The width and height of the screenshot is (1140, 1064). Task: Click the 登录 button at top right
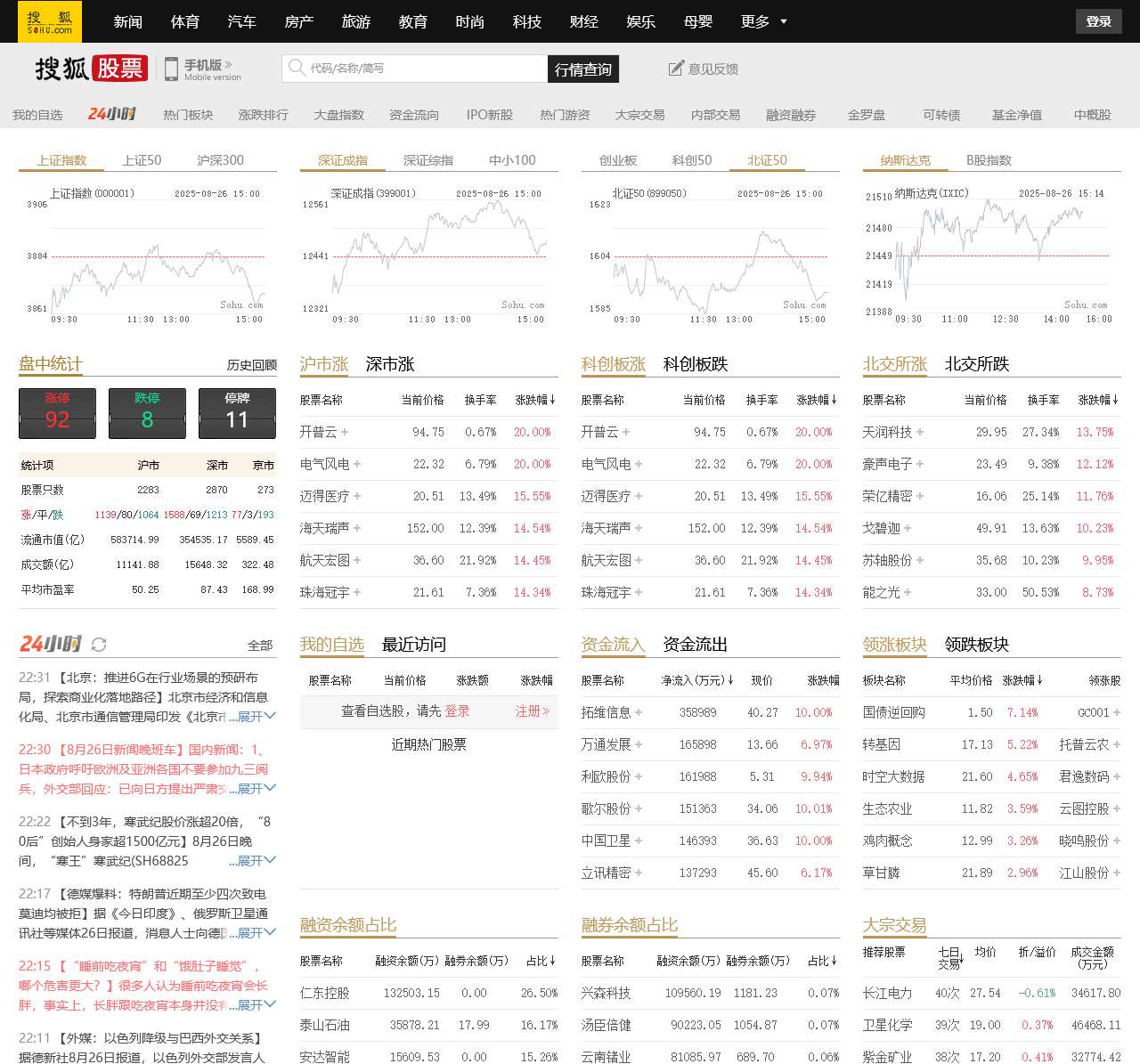pyautogui.click(x=1098, y=21)
